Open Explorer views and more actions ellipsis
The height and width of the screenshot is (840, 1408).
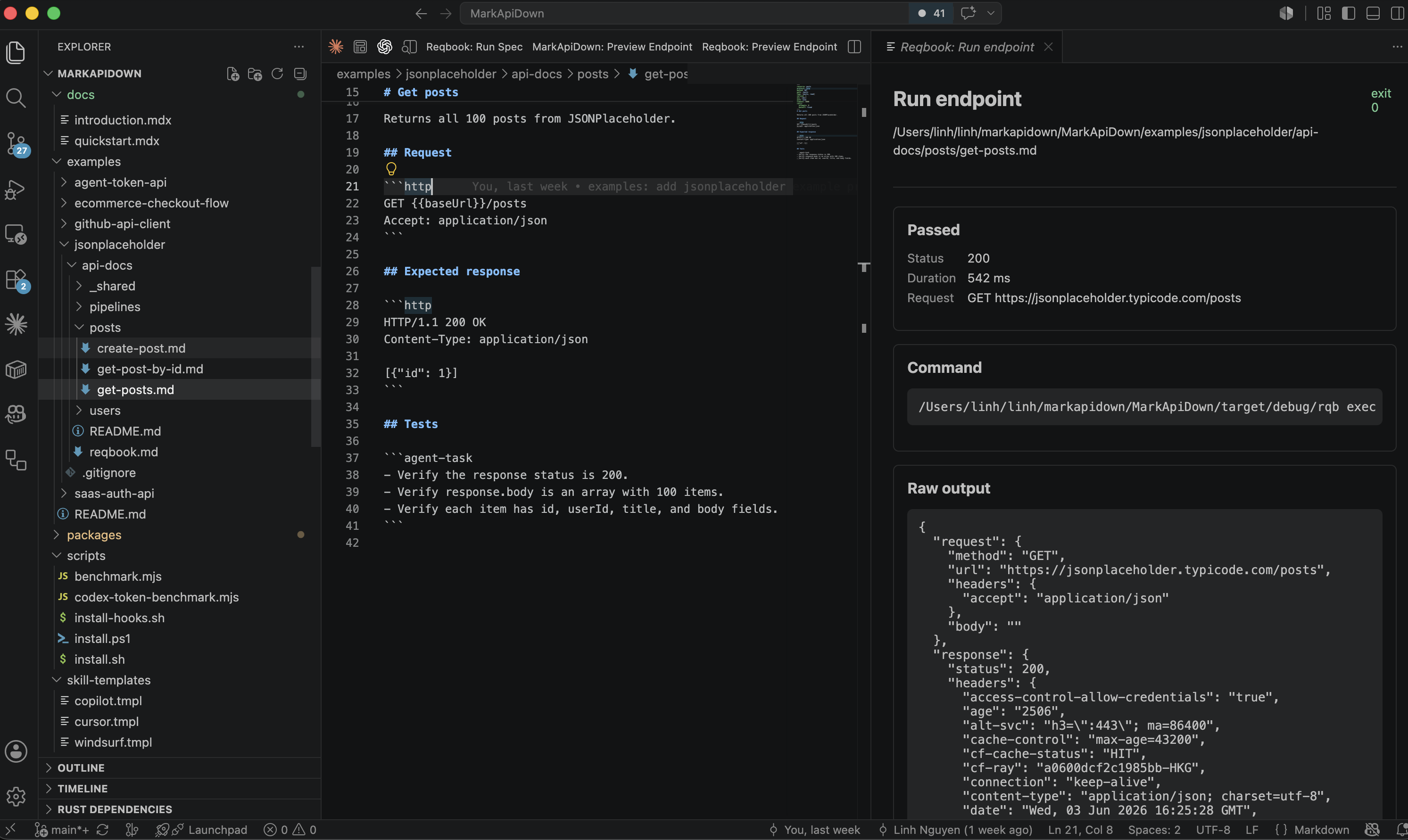coord(299,46)
